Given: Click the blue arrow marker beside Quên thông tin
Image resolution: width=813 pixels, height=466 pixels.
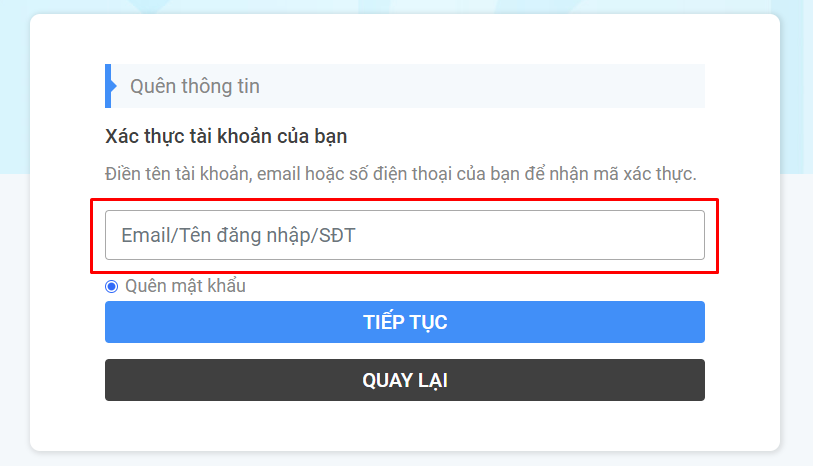Looking at the screenshot, I should (113, 86).
